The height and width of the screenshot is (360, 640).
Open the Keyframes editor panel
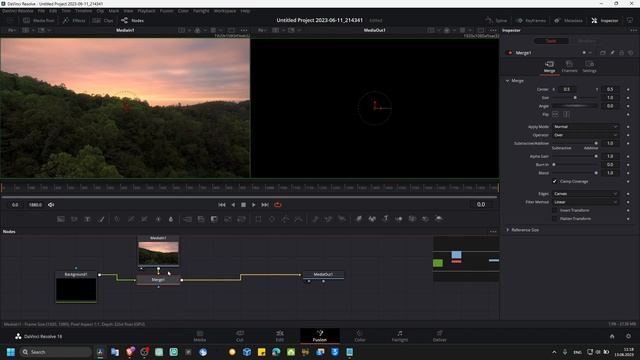coord(531,20)
